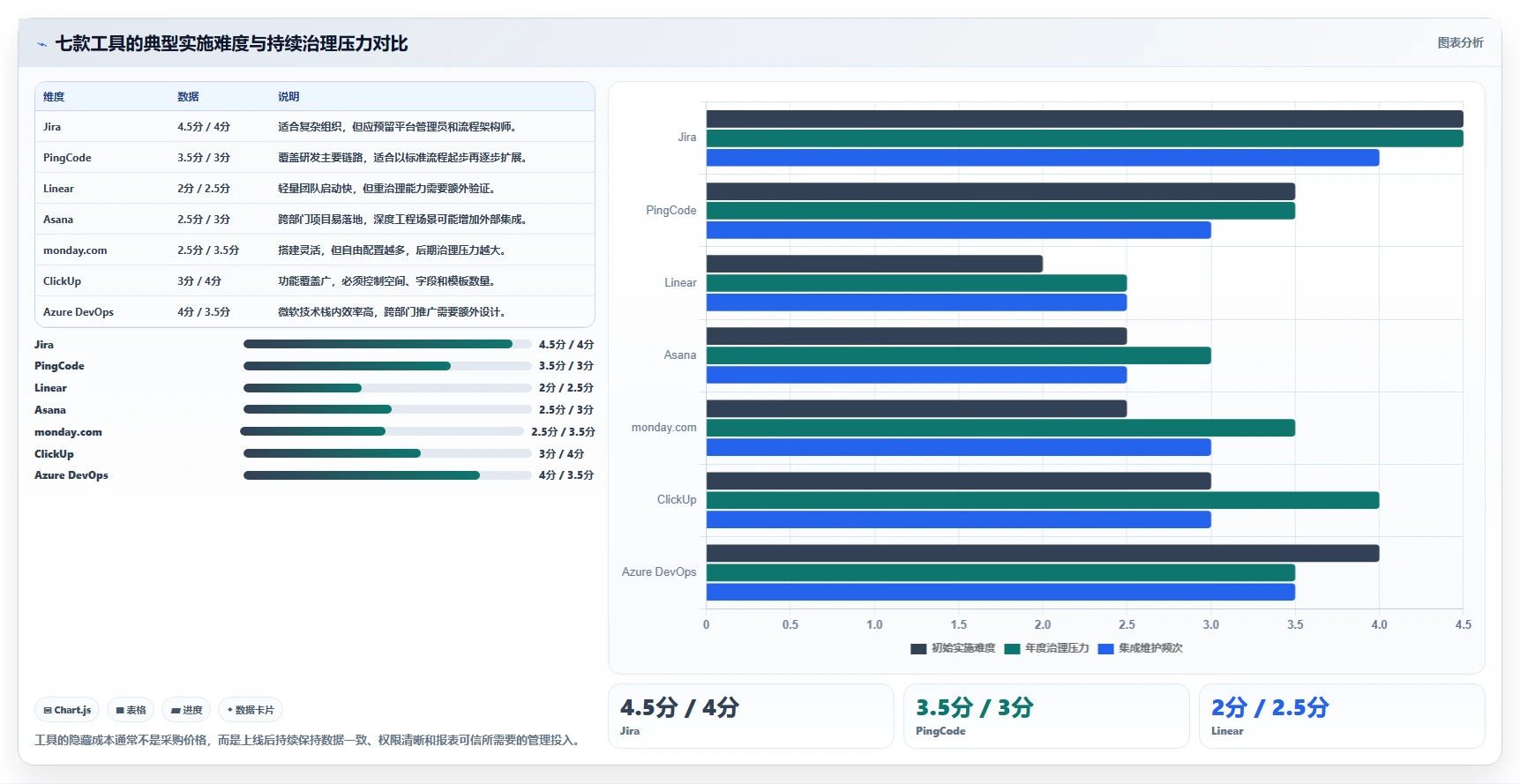Click the small blue icon beside the title
Viewport: 1520px width, 784px height.
[41, 44]
